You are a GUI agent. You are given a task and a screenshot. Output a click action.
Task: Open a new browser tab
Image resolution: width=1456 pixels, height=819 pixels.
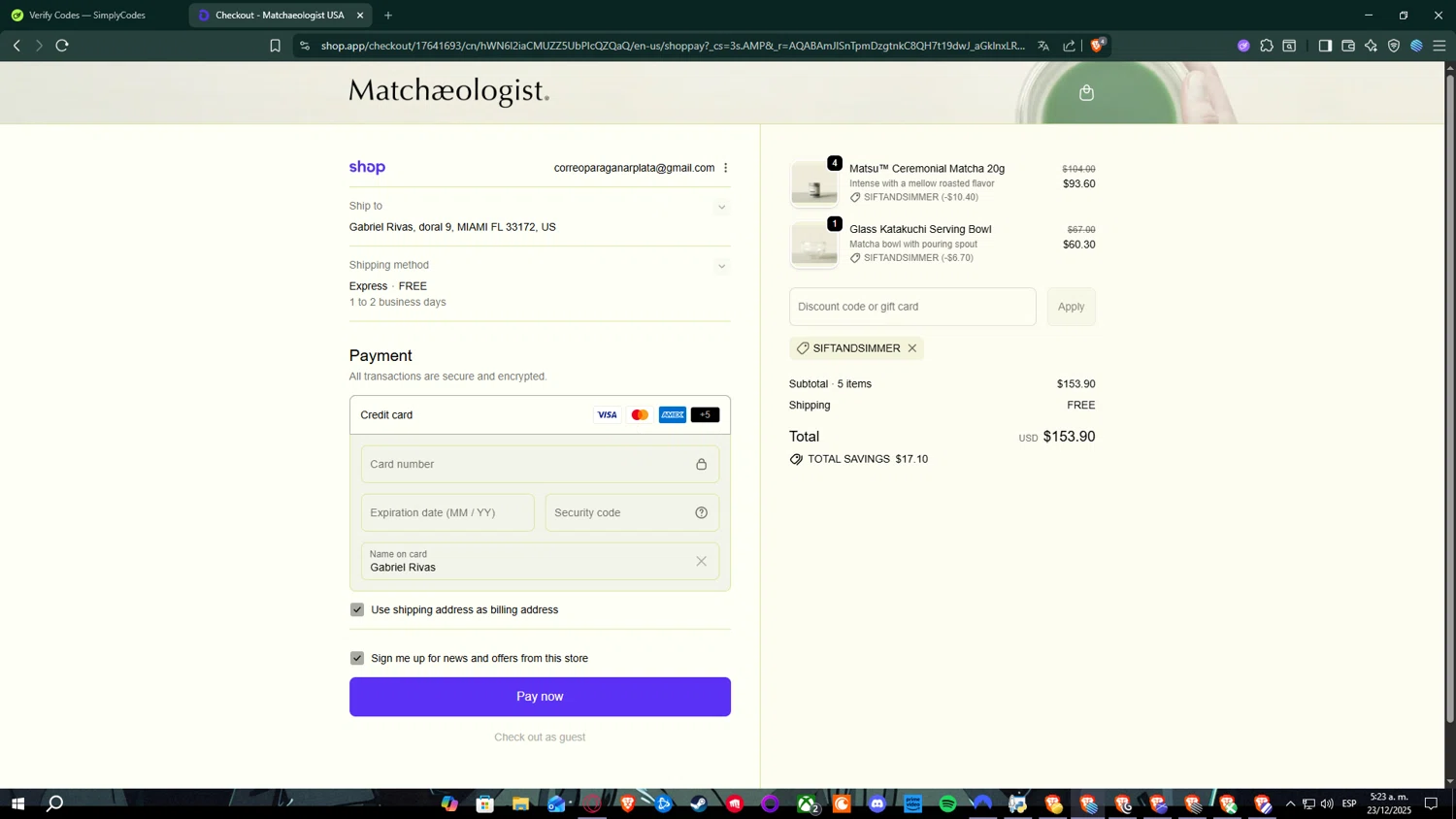pos(388,16)
